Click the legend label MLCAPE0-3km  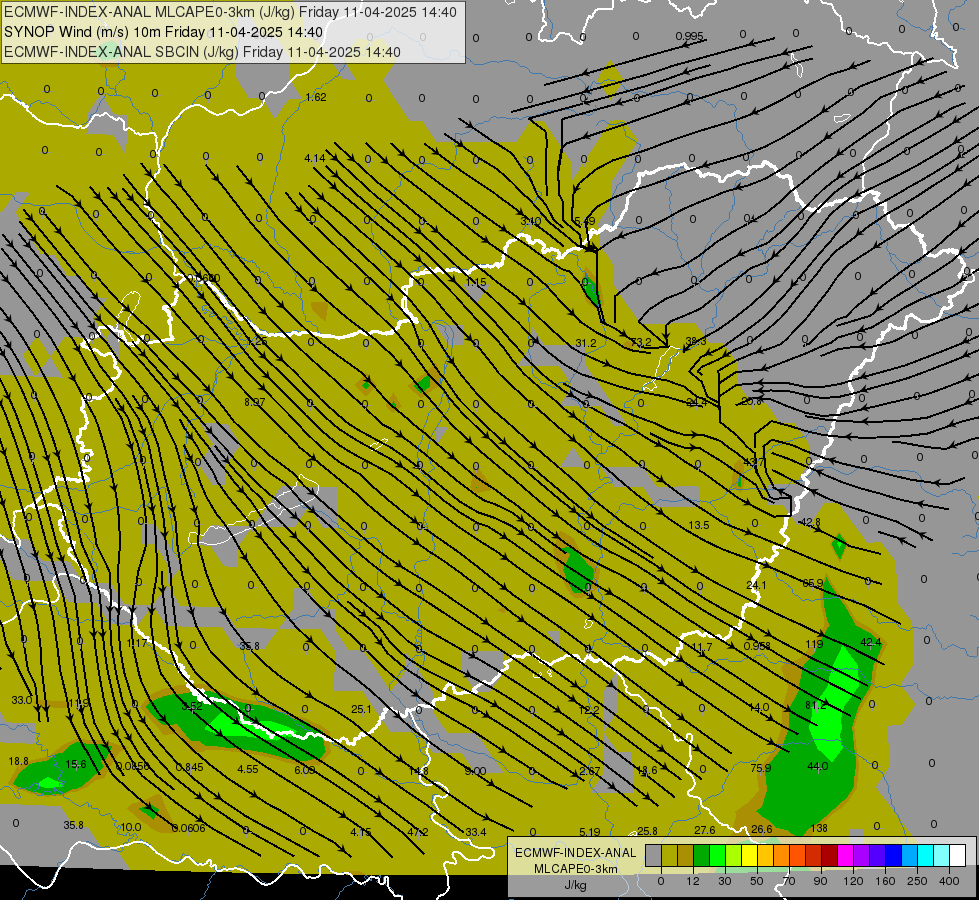pyautogui.click(x=576, y=869)
